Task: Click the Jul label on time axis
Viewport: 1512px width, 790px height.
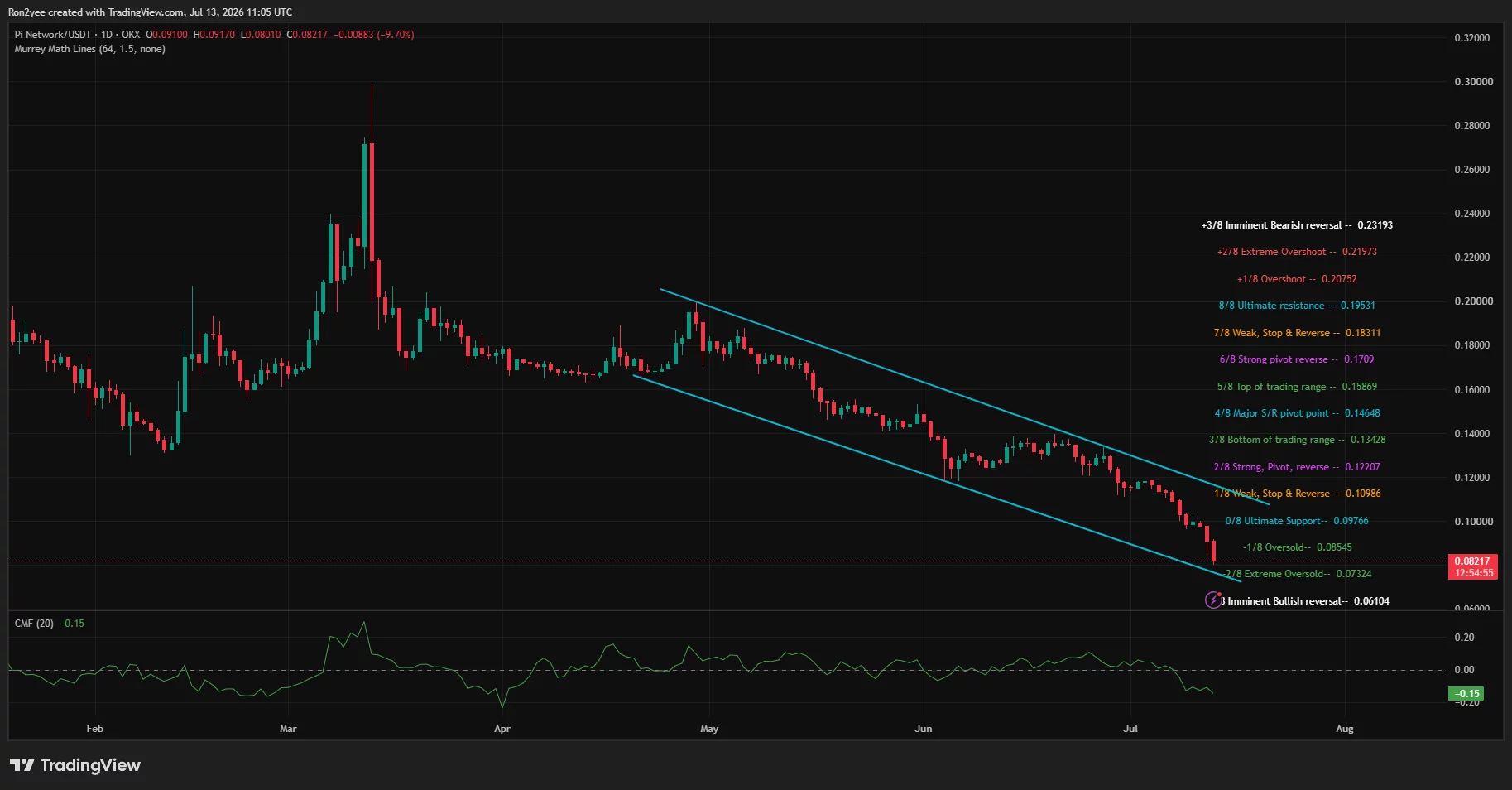Action: coord(1130,729)
